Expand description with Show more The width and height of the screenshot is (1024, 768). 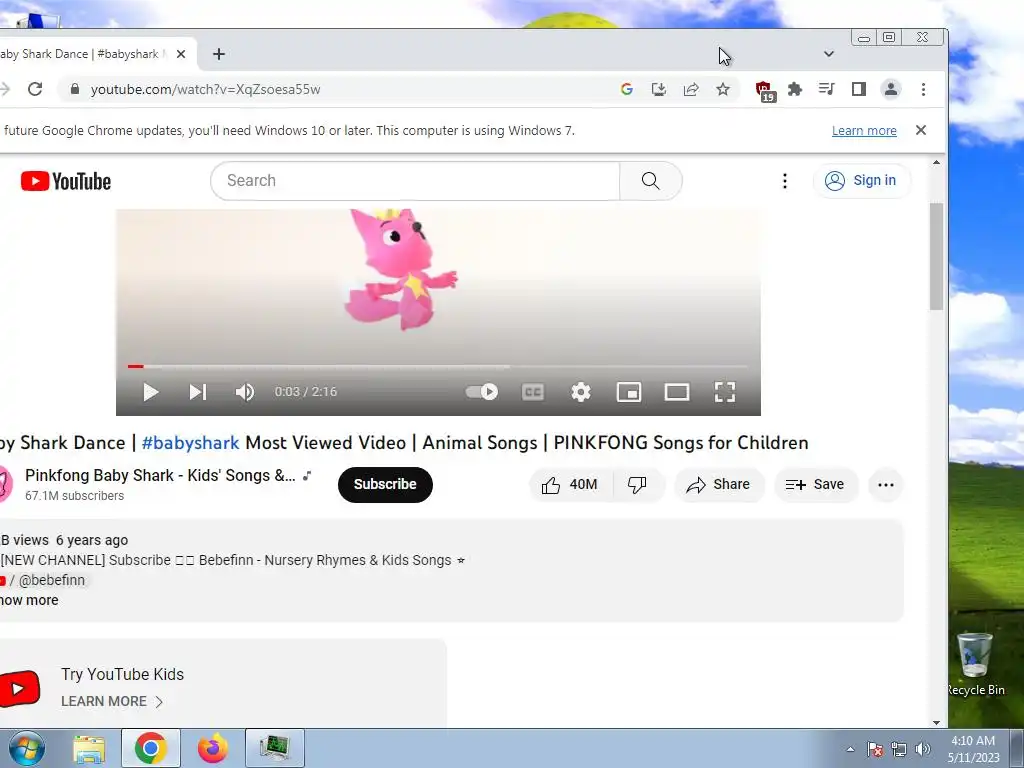click(29, 600)
